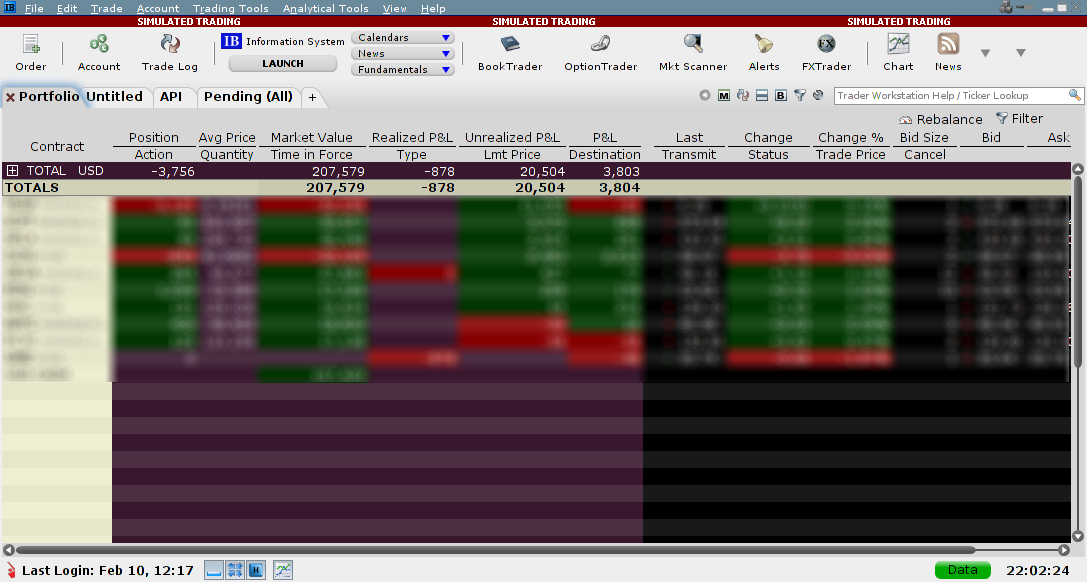Screen dimensions: 1087x582
Task: Click the round grey back arrow icon
Action: pos(704,96)
